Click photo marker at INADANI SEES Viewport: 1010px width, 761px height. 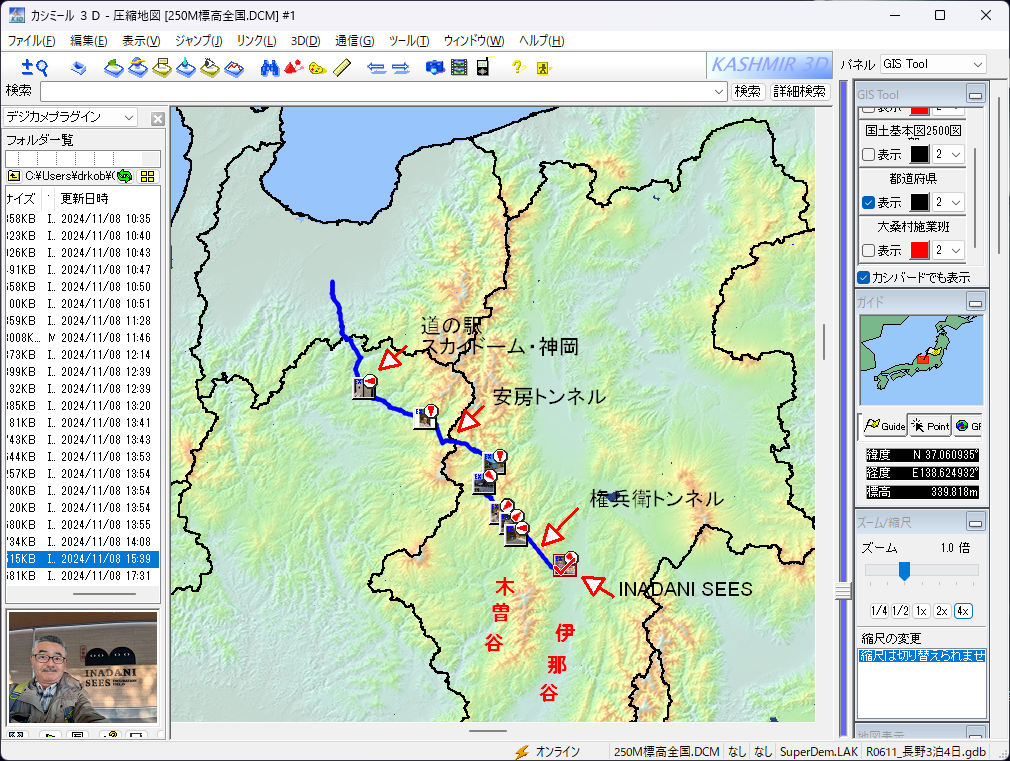[565, 564]
